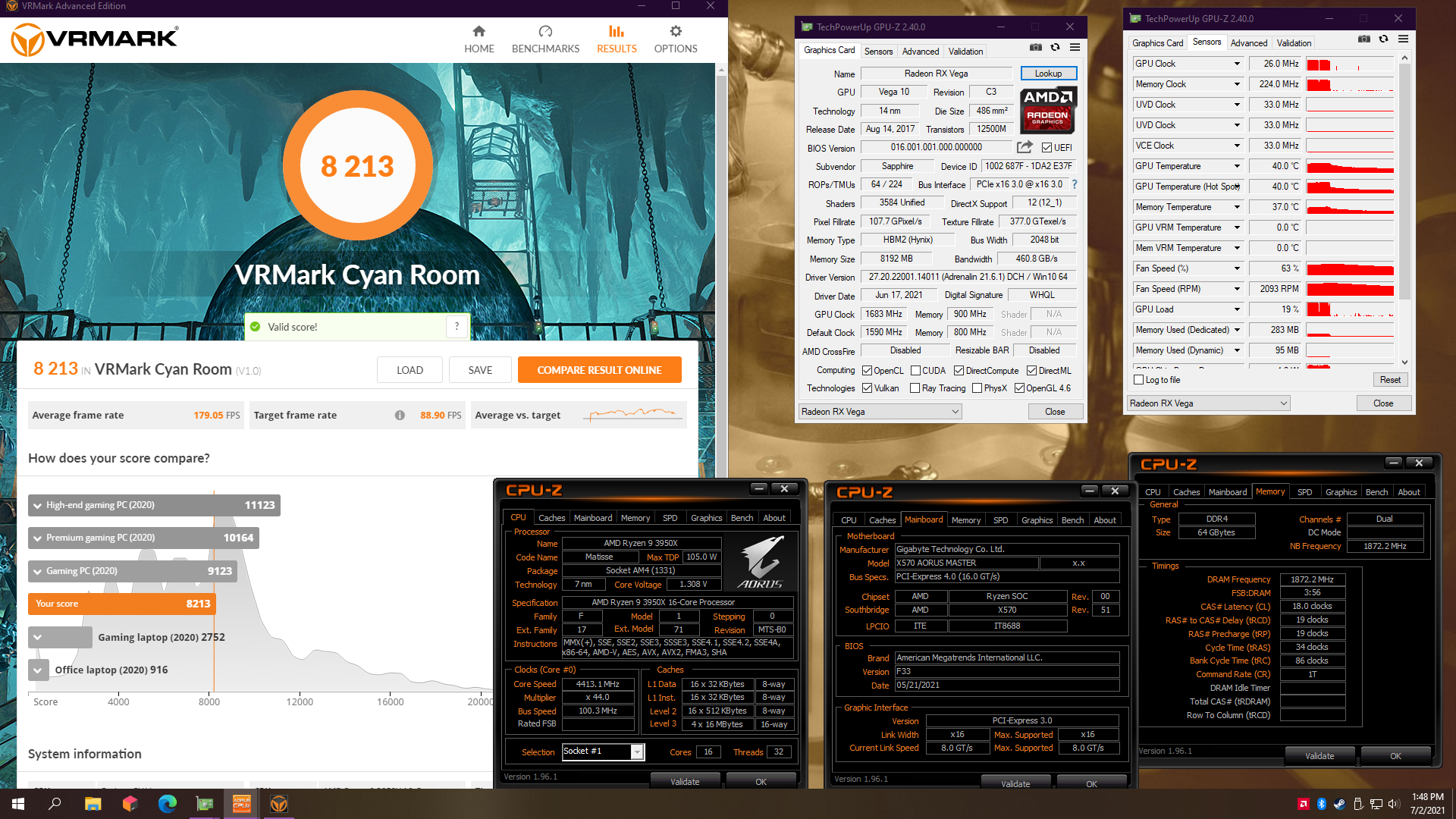
Task: Toggle OpenCL checkbox
Action: pos(867,371)
